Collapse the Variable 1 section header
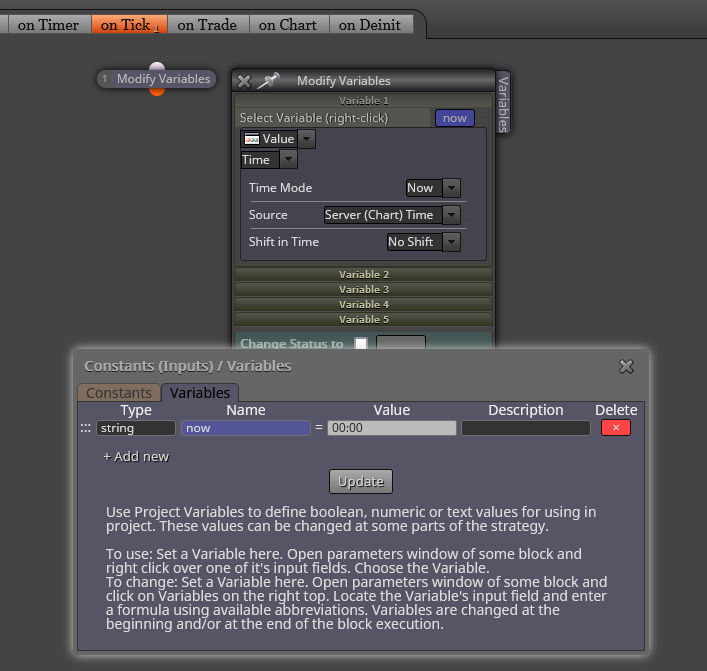This screenshot has width=707, height=671. click(x=363, y=100)
